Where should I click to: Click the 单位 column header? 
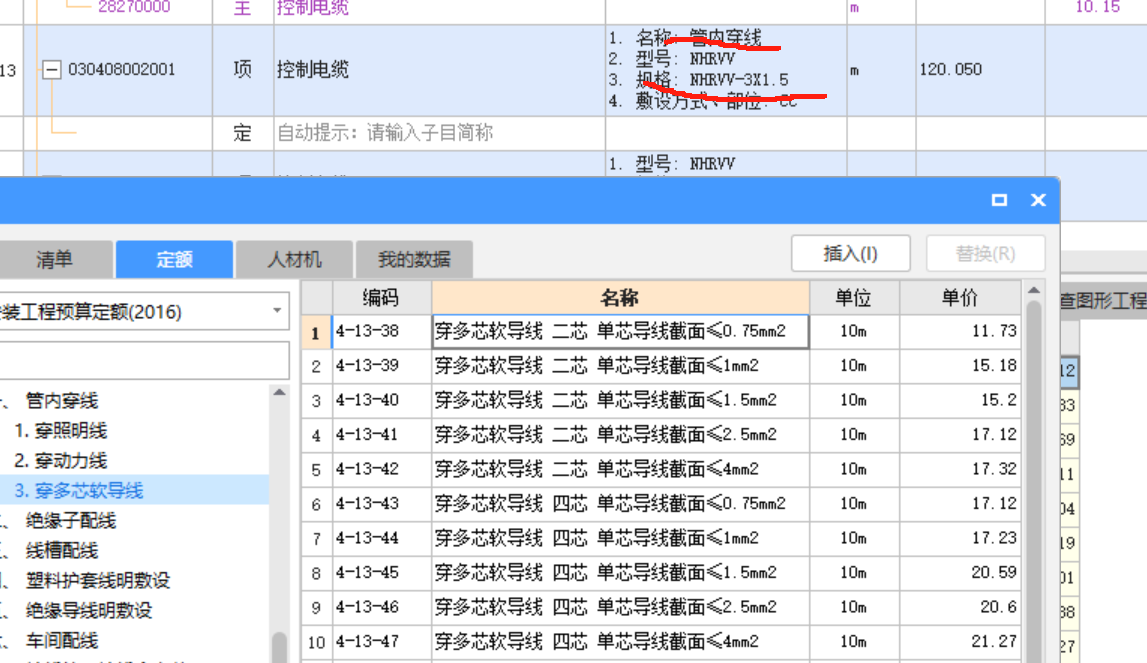(854, 298)
